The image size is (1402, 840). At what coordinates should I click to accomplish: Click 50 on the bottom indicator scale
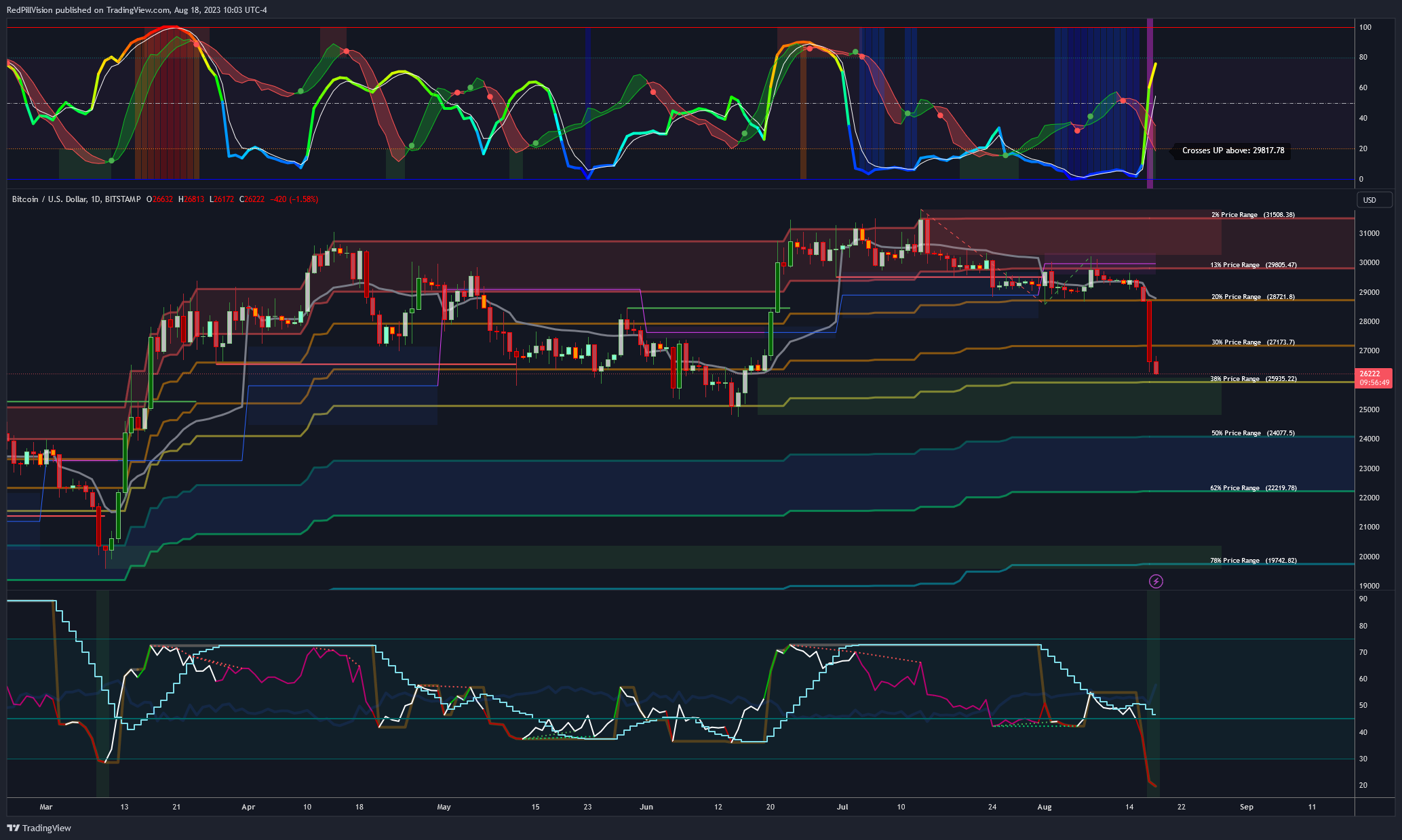[x=1363, y=706]
